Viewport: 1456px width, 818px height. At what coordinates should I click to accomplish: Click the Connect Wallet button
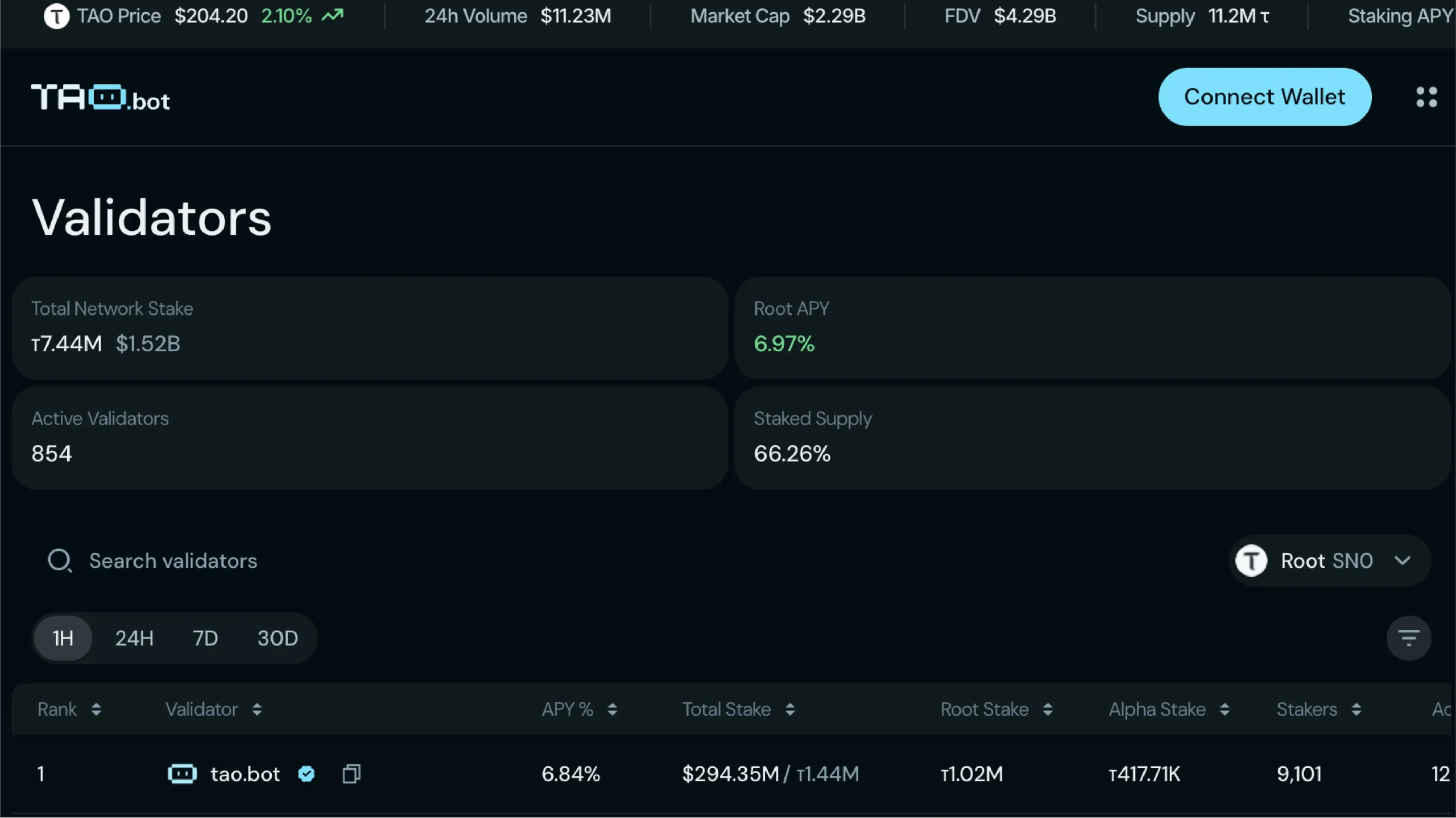click(x=1264, y=97)
